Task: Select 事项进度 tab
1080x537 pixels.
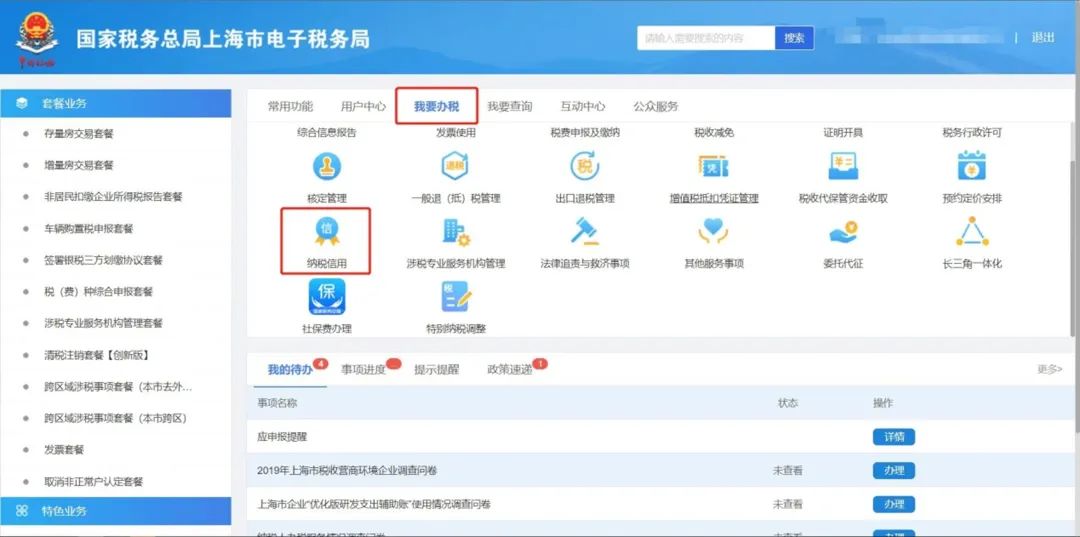Action: [x=363, y=370]
